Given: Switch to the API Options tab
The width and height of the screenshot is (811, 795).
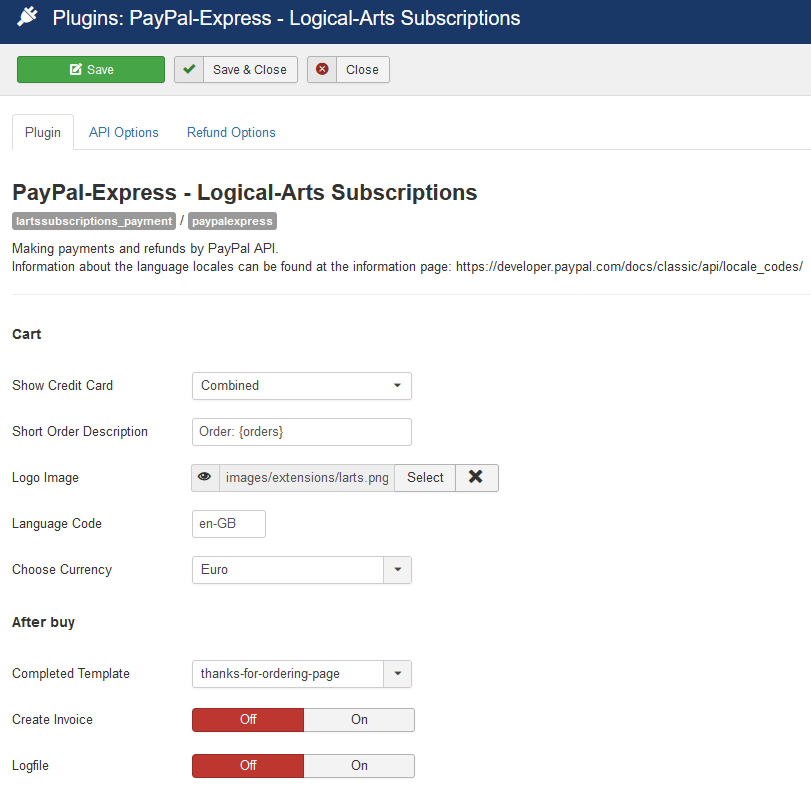Looking at the screenshot, I should tap(124, 132).
